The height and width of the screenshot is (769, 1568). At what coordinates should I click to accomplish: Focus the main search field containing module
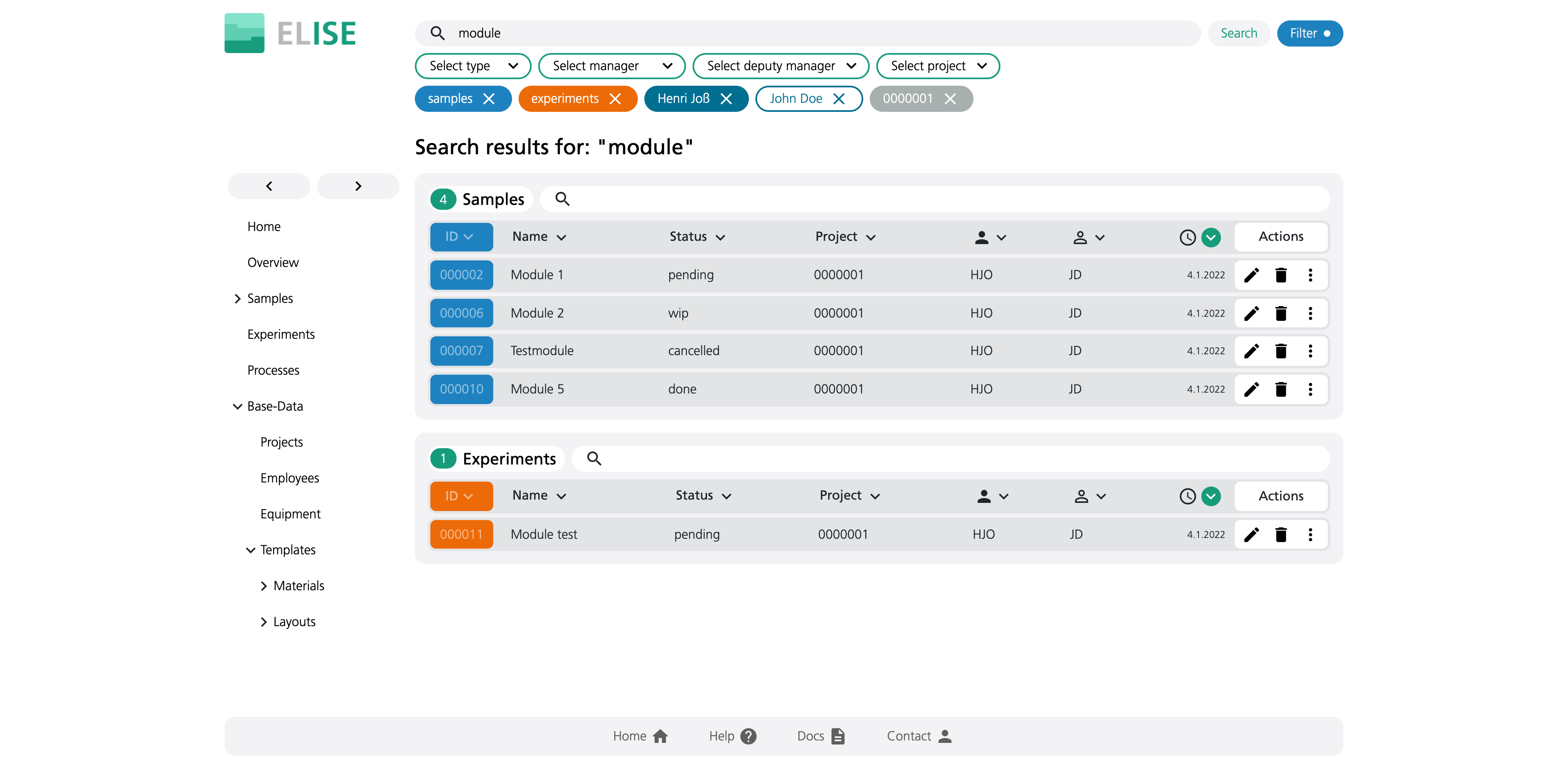808,33
